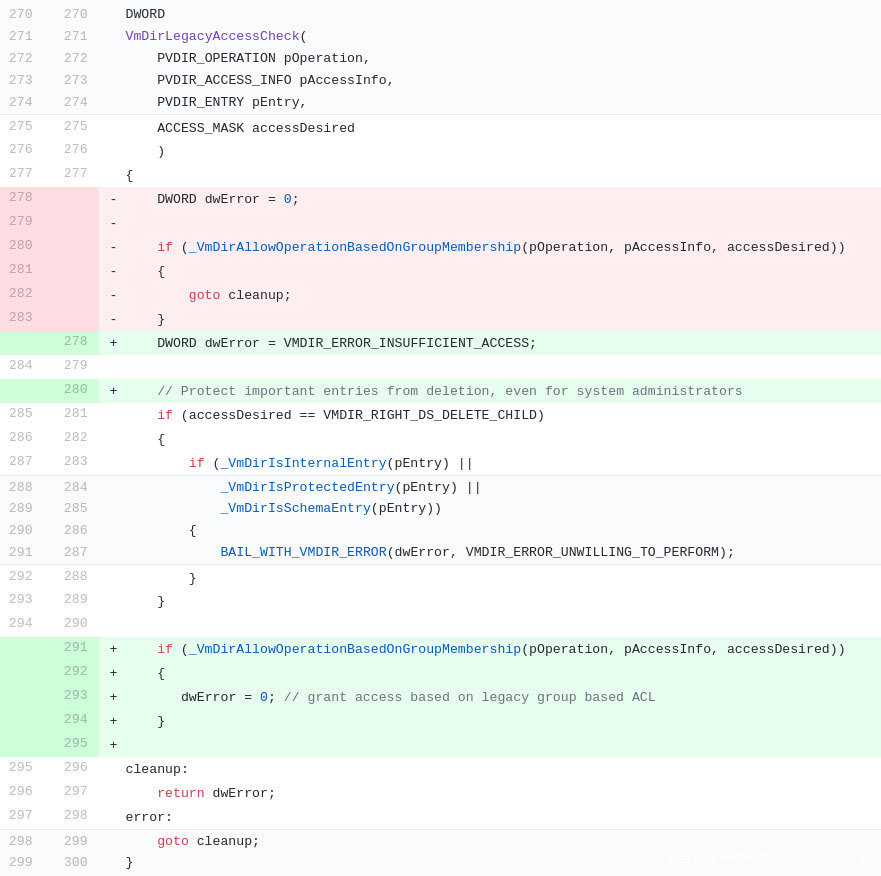The width and height of the screenshot is (881, 876).
Task: Click the 'return dwError;' statement
Action: (x=216, y=794)
